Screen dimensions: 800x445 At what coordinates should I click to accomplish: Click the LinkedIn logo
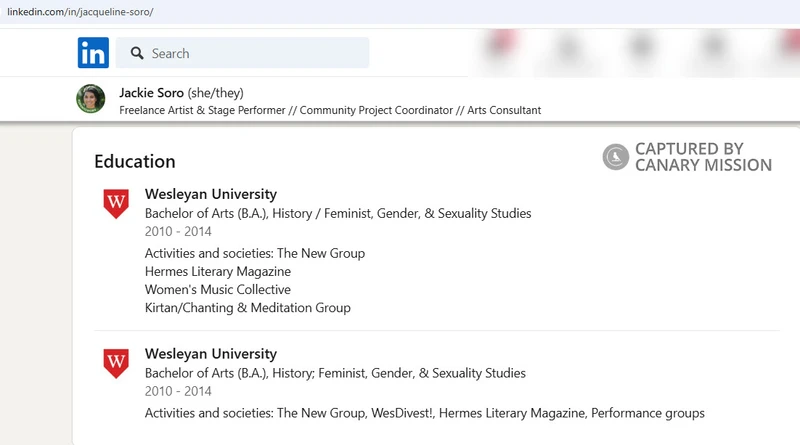pyautogui.click(x=93, y=53)
